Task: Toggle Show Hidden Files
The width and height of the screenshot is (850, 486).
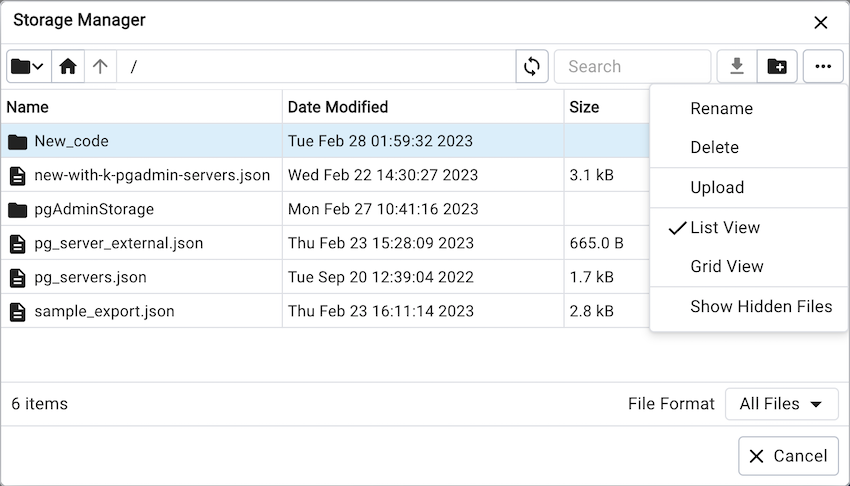Action: pos(760,307)
